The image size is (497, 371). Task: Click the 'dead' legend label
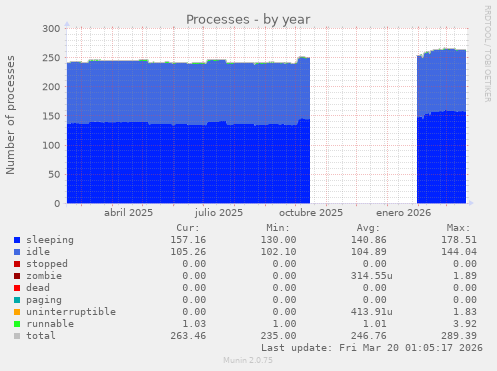38,288
